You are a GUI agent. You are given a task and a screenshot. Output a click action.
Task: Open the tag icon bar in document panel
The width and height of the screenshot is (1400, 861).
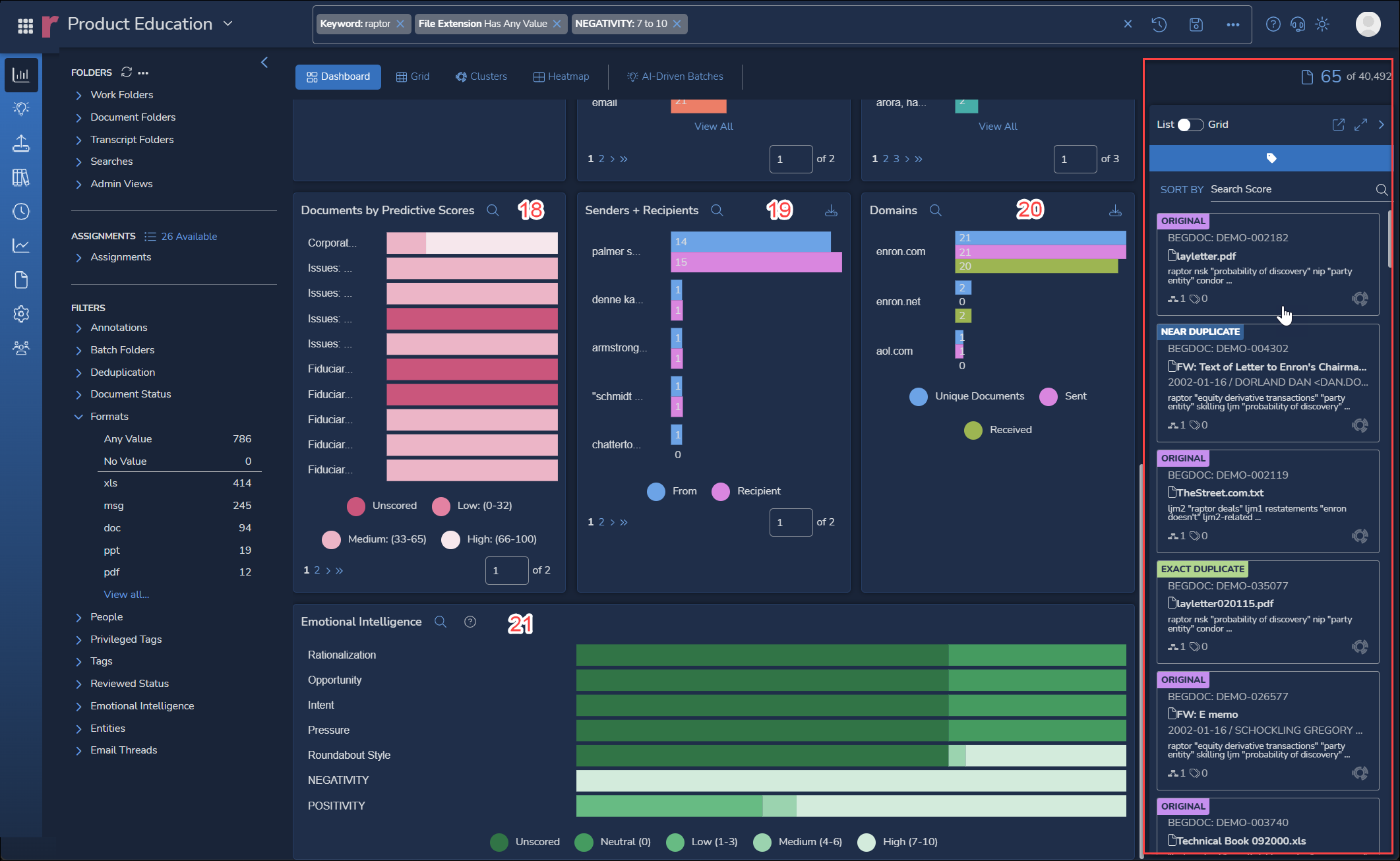(x=1270, y=158)
